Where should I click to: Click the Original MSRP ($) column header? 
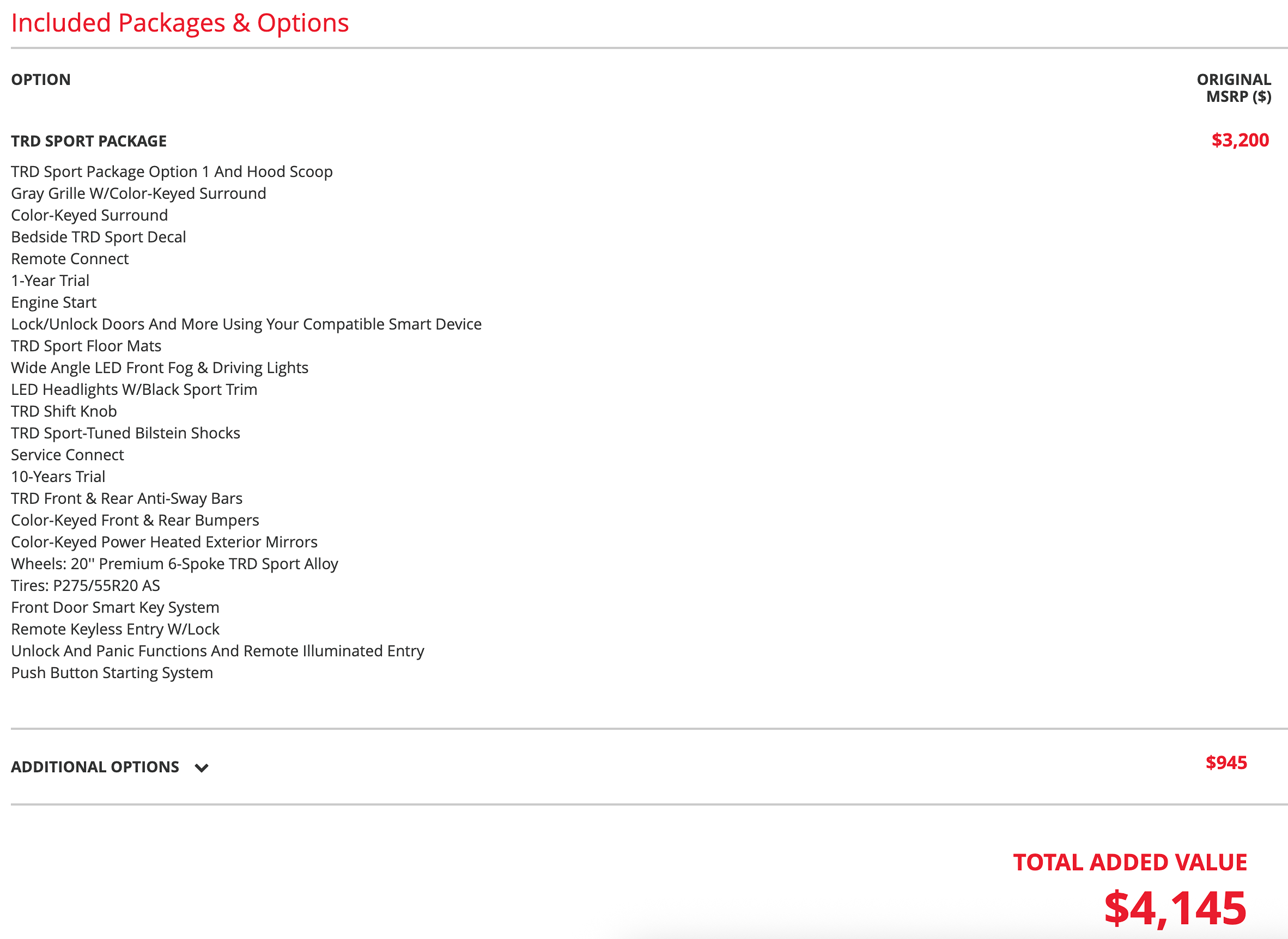tap(1234, 88)
